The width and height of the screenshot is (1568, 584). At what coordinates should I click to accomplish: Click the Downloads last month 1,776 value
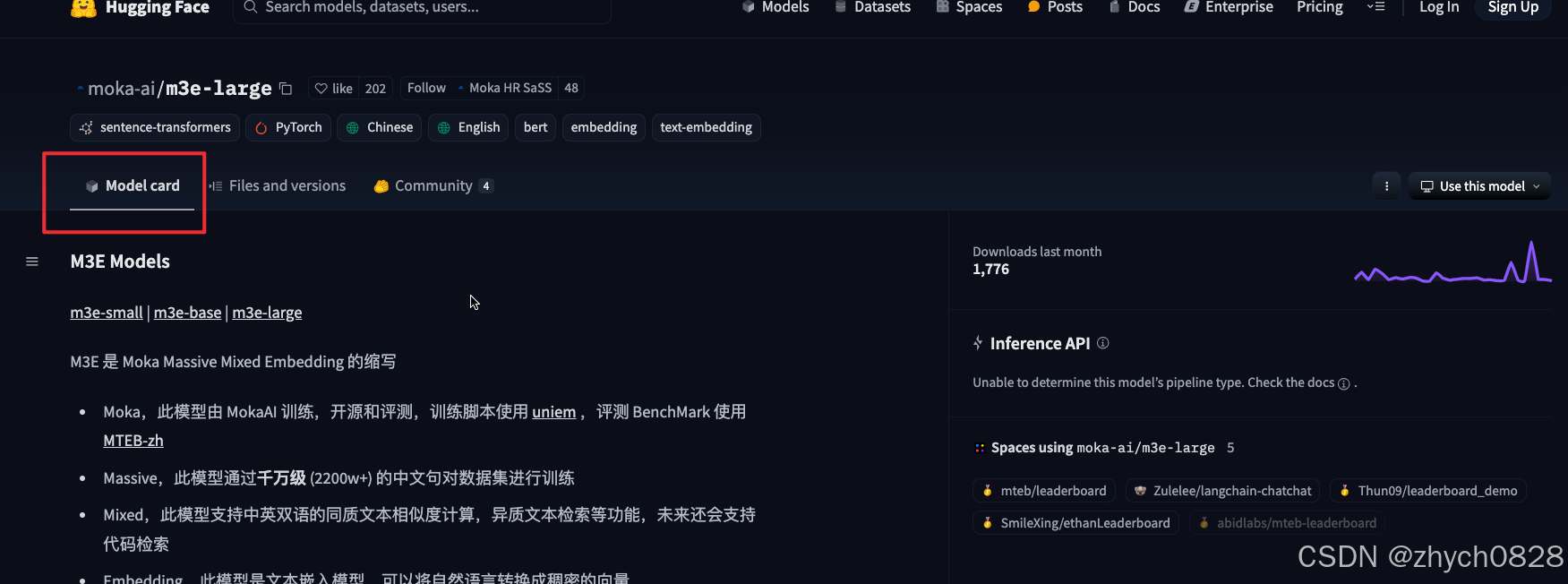[990, 270]
